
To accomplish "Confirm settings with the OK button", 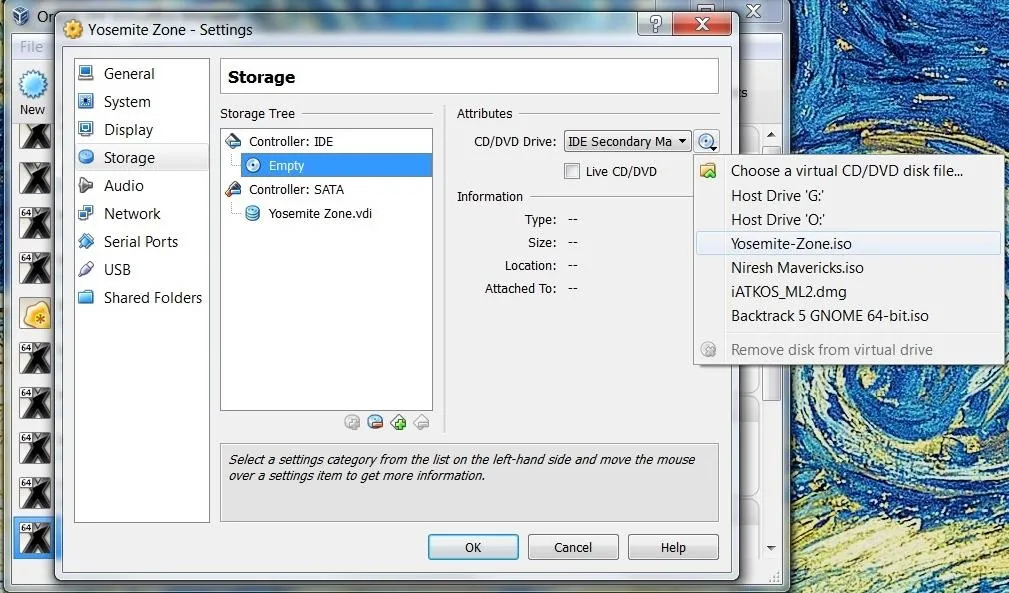I will (473, 547).
